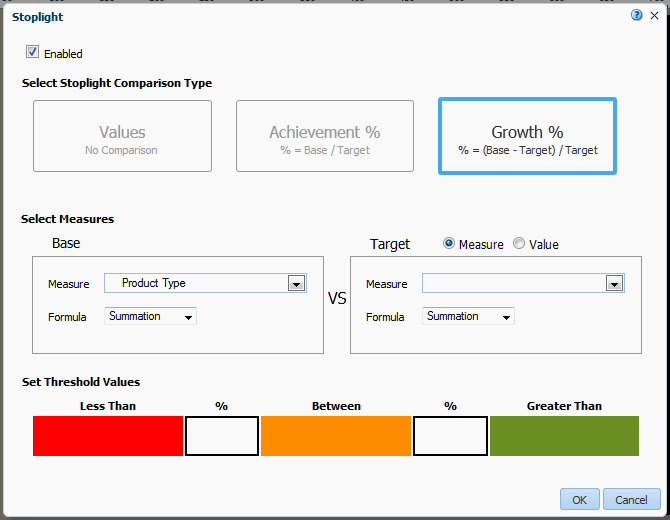Click the Set Threshold Values heading
Viewport: 670px width, 520px height.
pyautogui.click(x=81, y=382)
